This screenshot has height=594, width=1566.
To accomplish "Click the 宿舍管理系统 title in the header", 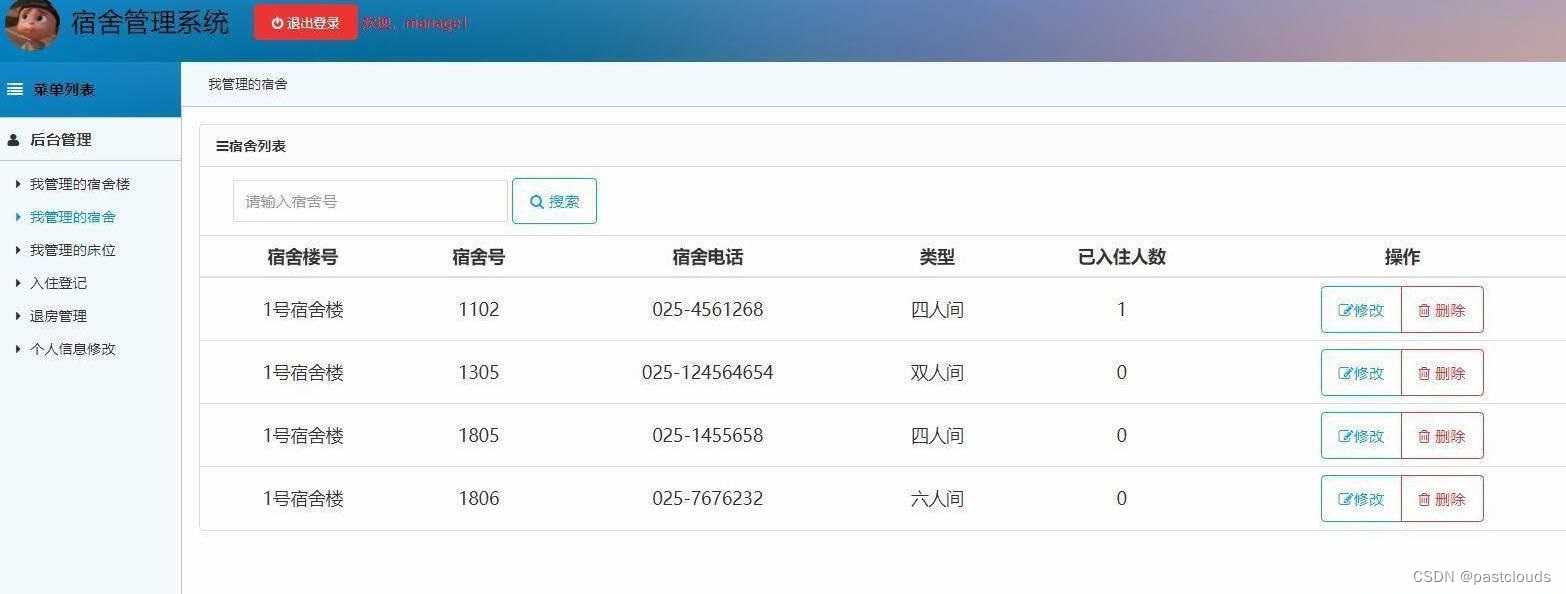I will [150, 22].
